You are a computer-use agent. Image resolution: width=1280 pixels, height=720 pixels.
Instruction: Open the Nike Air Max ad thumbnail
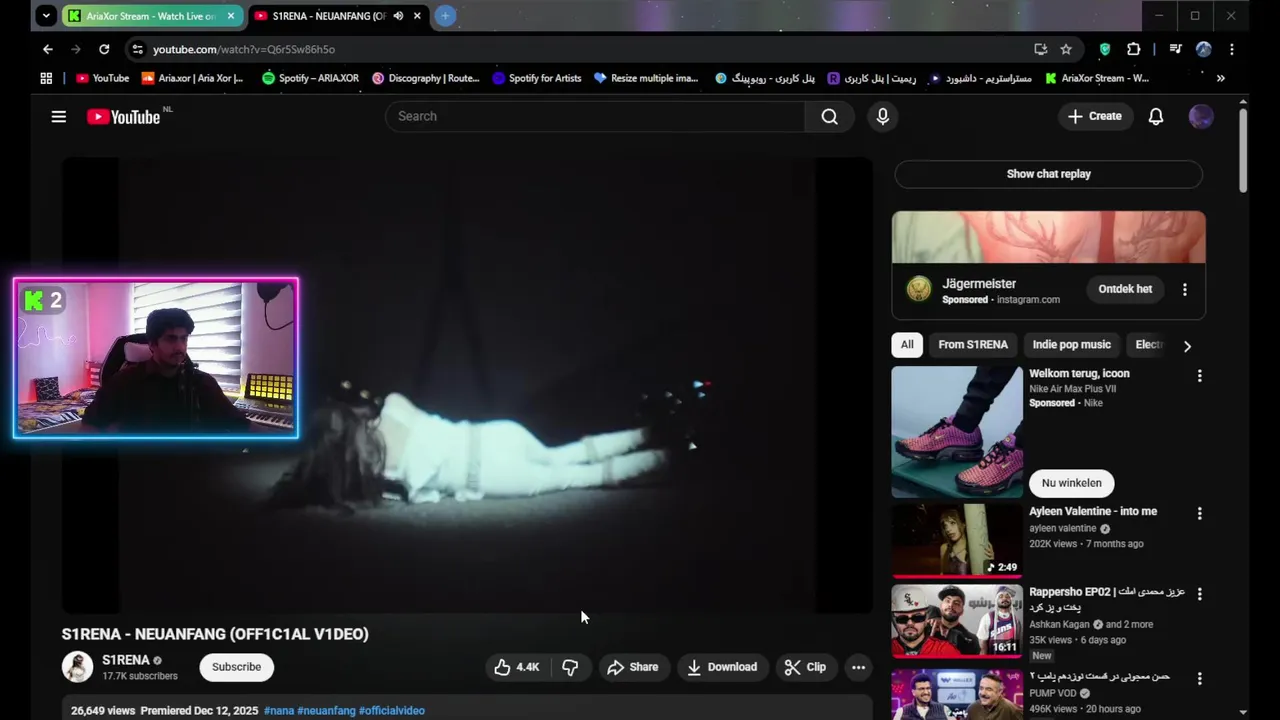pos(957,432)
